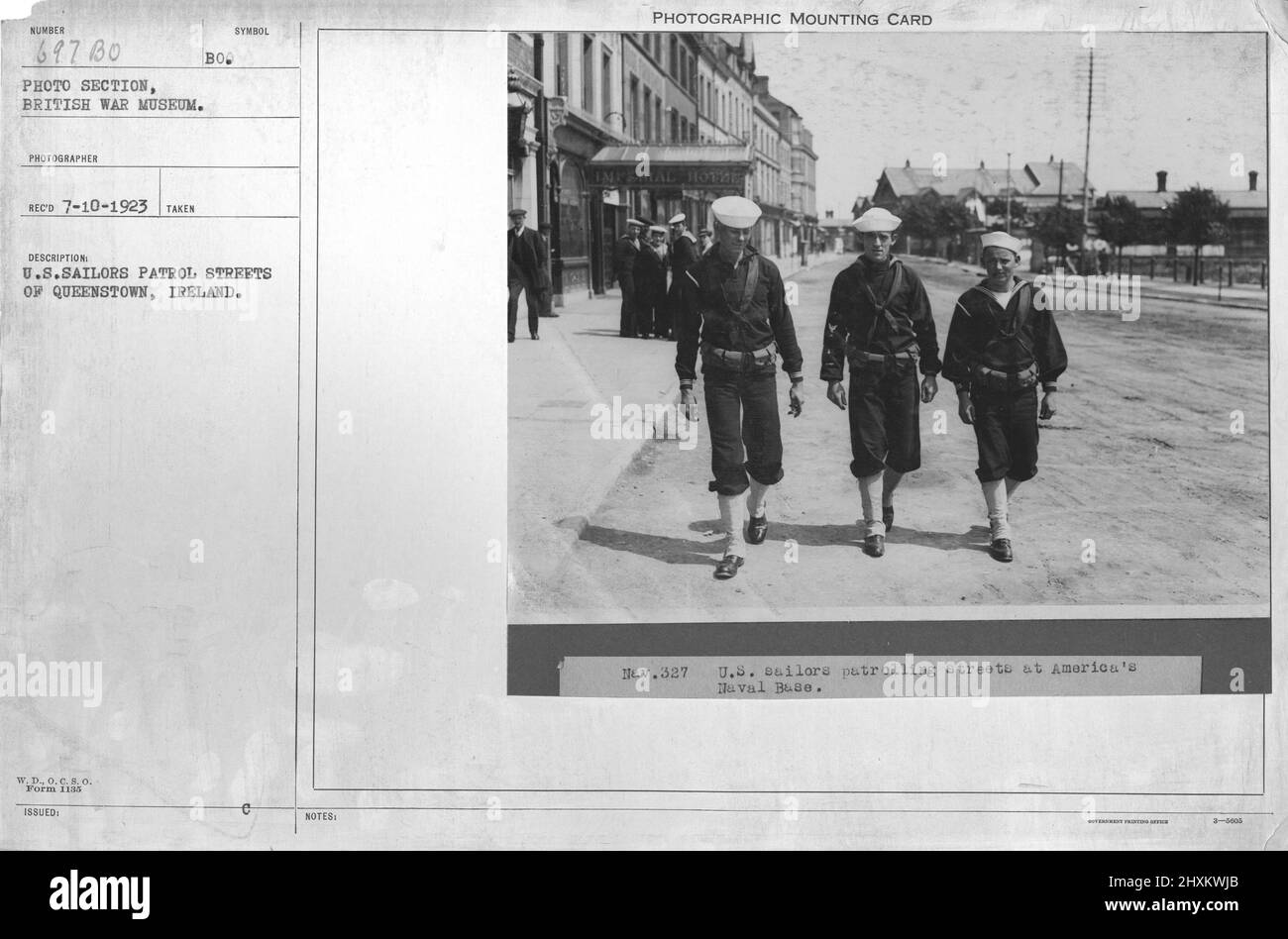The image size is (1288, 939).
Task: Click the 'W.D., O.C.S.O. Form 1135' text
Action: click(54, 785)
